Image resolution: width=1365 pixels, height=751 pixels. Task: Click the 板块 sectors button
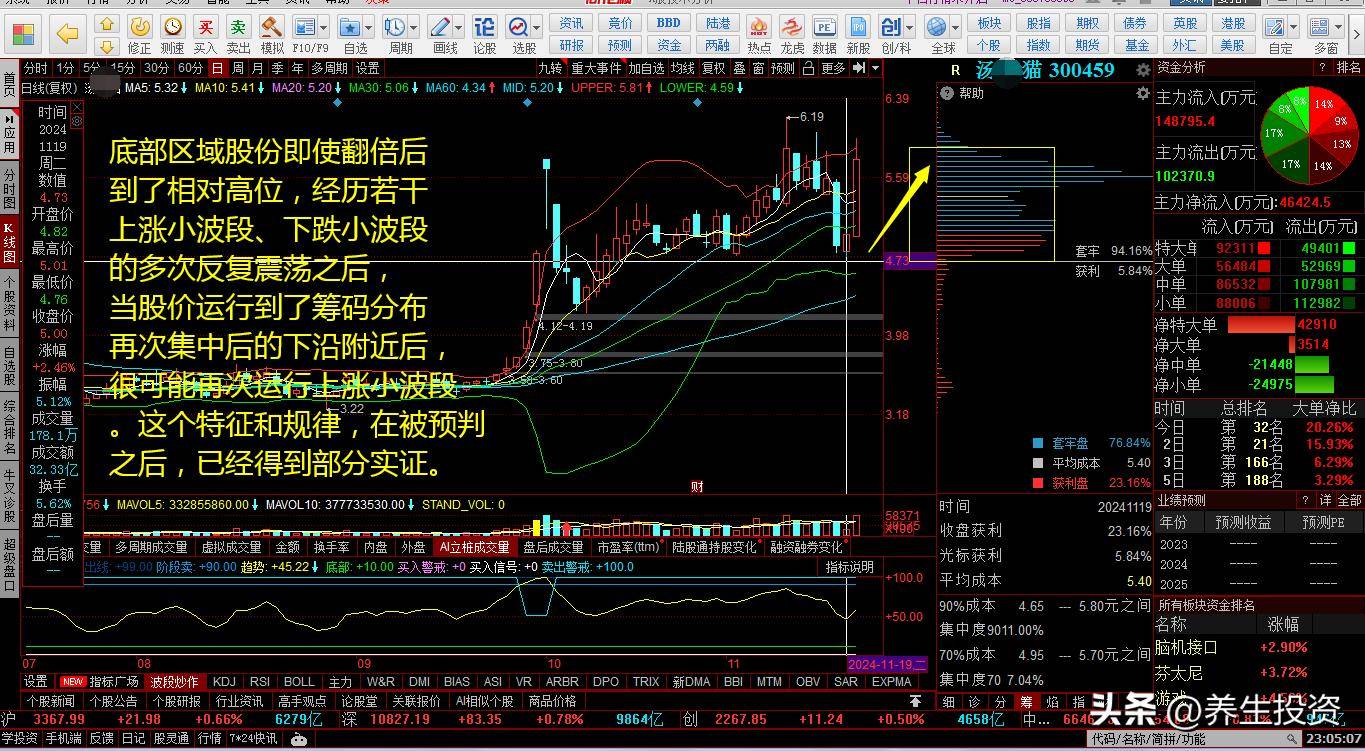(988, 23)
